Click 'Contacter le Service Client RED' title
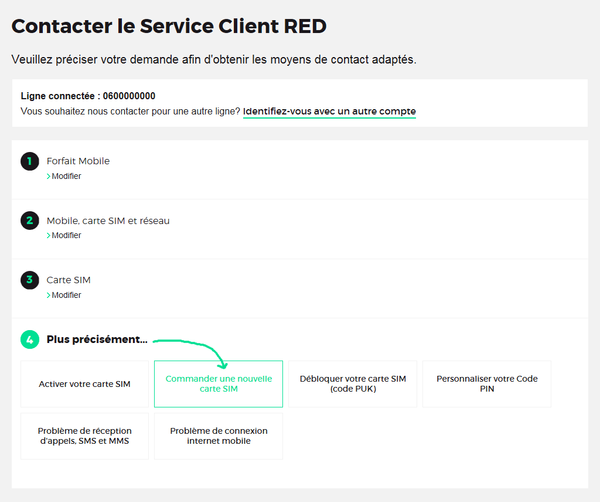 [169, 26]
